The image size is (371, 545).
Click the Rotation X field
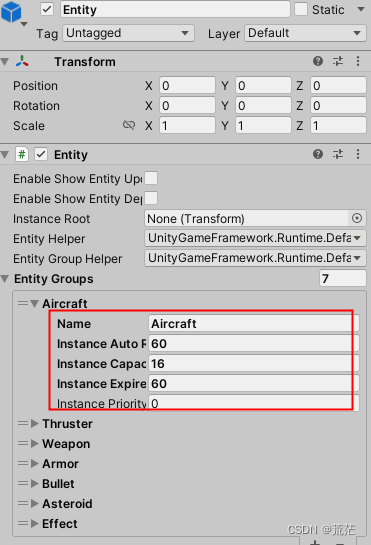click(187, 106)
